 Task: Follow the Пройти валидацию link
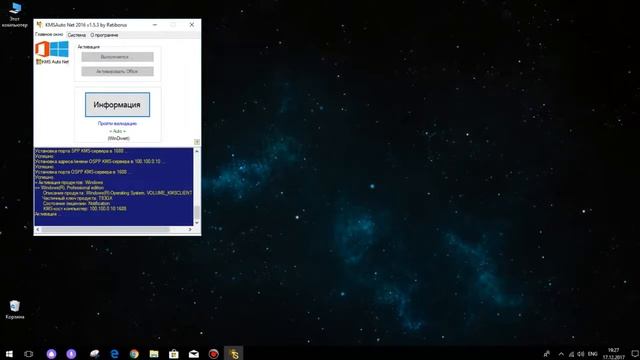[117, 123]
